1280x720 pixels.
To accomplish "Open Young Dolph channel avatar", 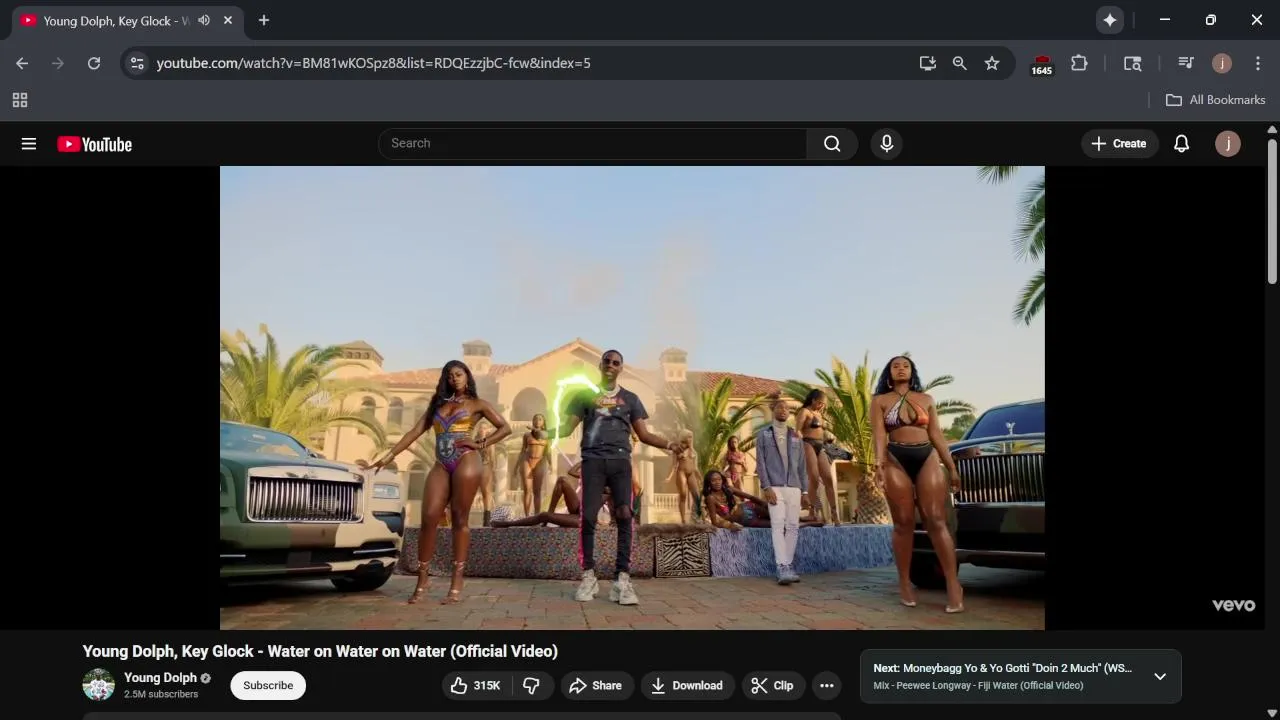I will [x=98, y=685].
